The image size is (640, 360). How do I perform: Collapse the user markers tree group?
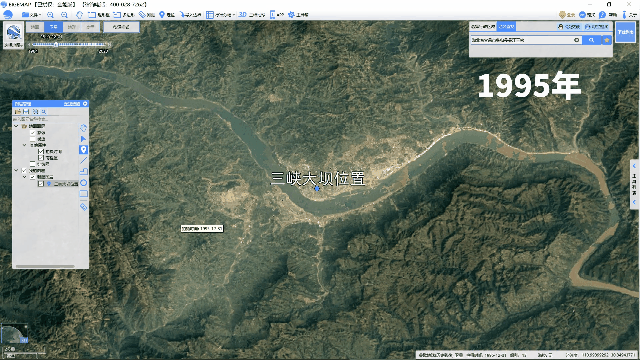[x=16, y=170]
